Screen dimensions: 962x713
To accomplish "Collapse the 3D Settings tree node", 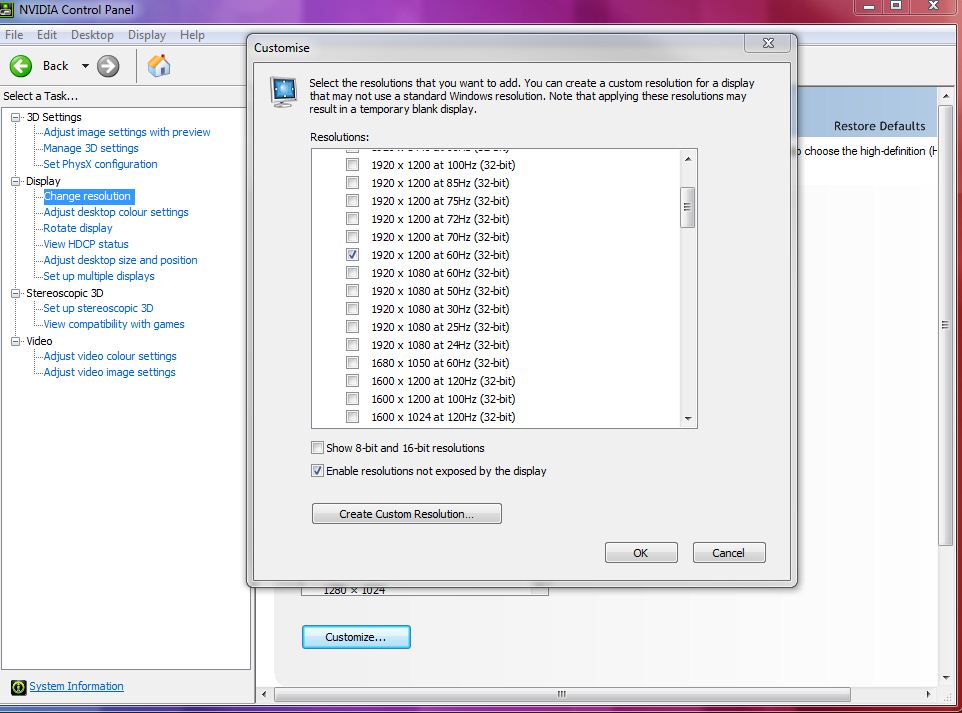I will click(16, 117).
